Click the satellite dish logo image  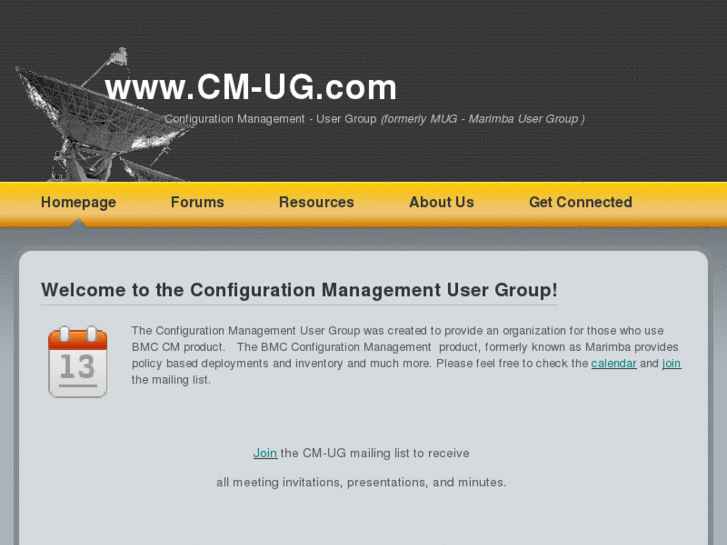point(100,115)
